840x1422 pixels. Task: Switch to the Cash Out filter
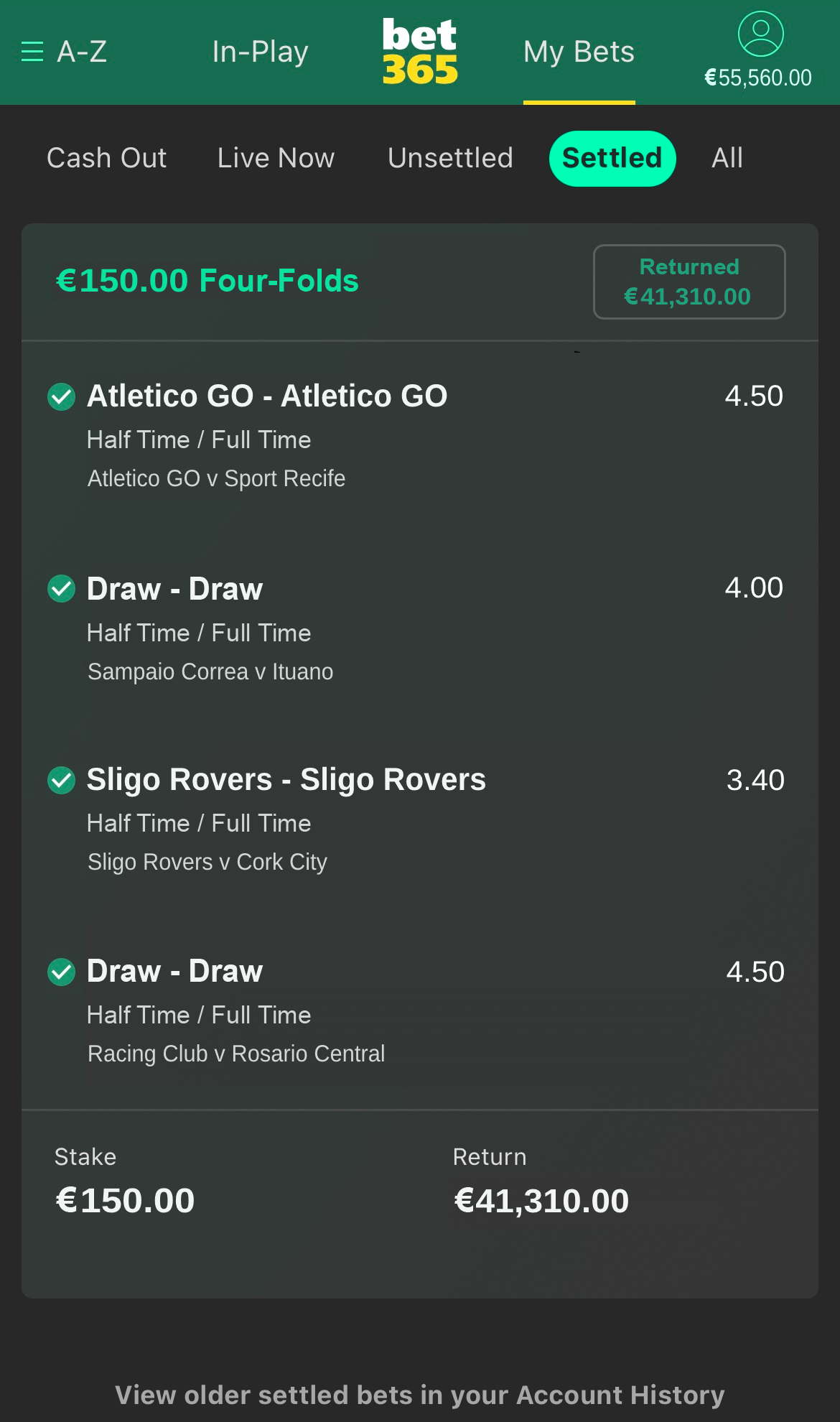coord(106,158)
